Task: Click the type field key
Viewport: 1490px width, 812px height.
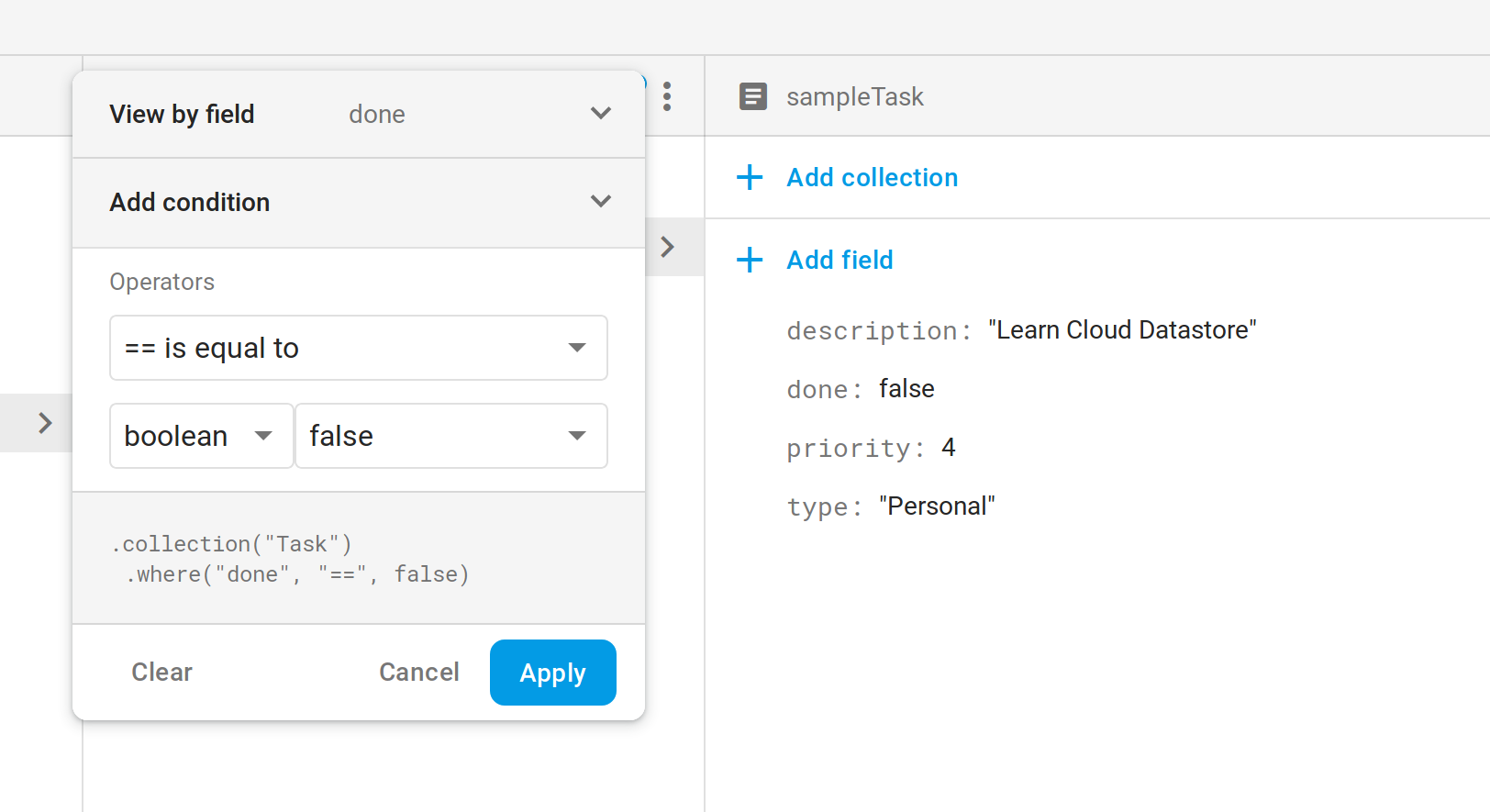Action: (x=824, y=506)
